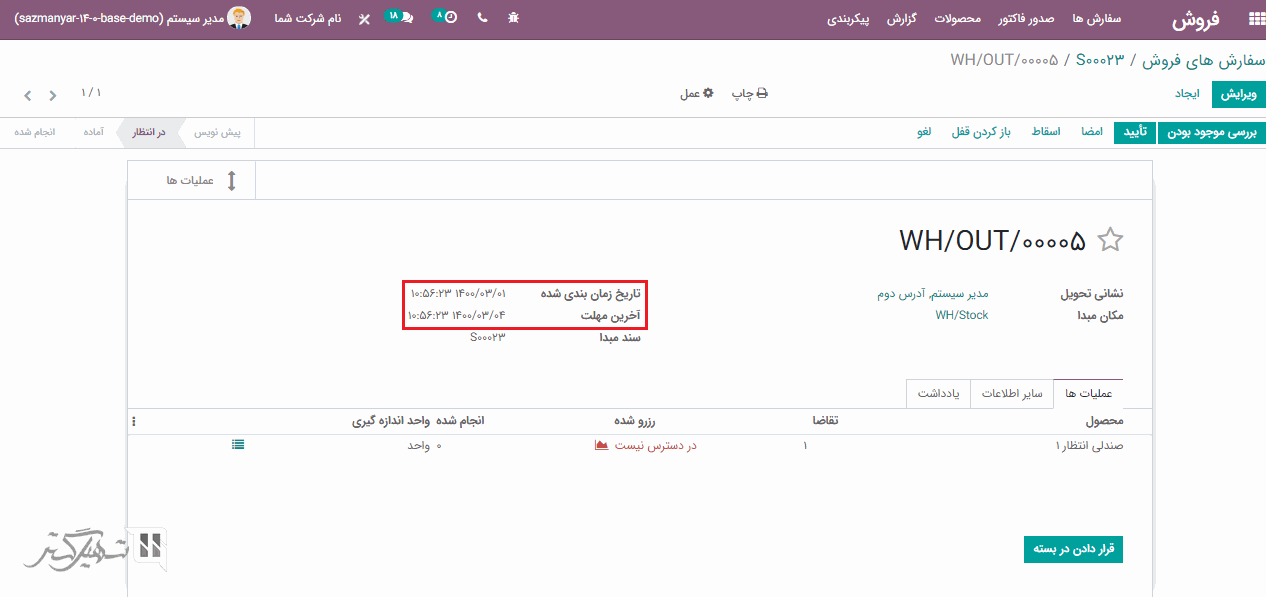This screenshot has height=597, width=1266.
Task: Click the phone icon in top bar
Action: (x=482, y=18)
